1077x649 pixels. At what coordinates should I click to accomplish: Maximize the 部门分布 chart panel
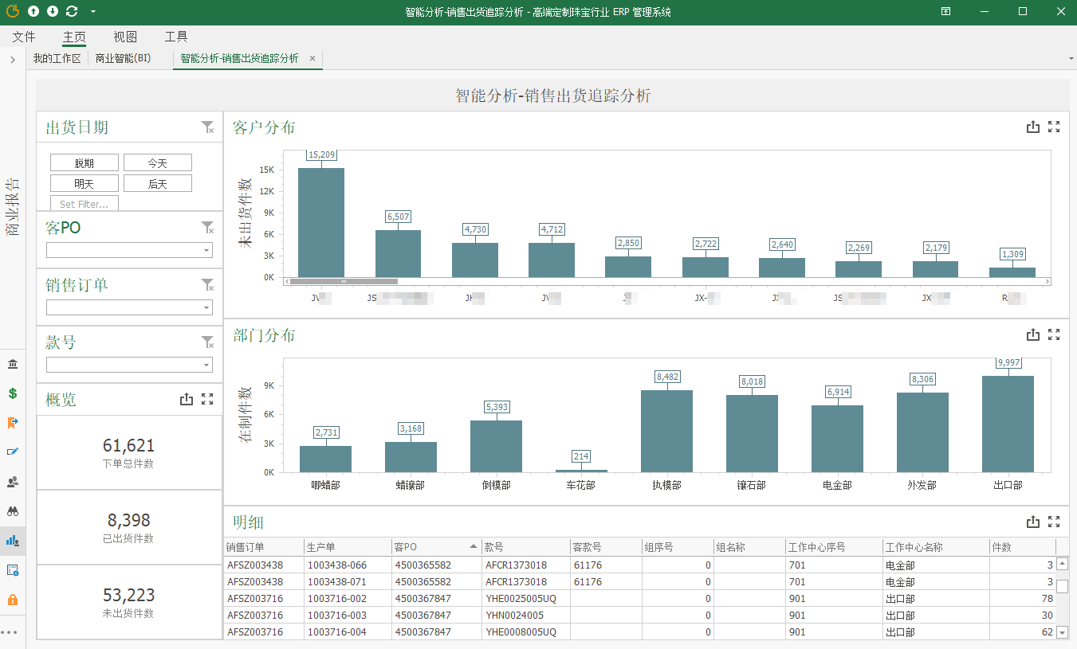(x=1054, y=335)
